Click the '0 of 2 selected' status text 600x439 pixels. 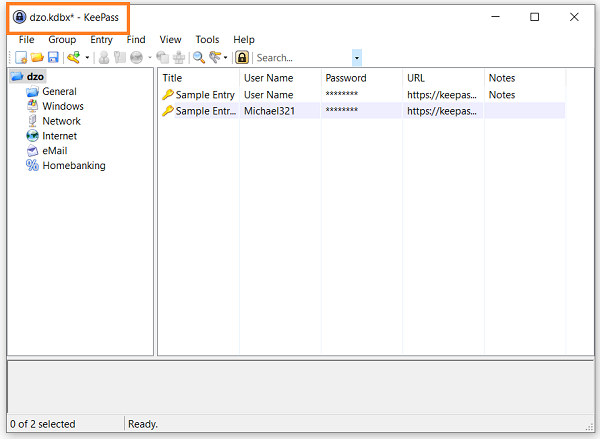(42, 424)
